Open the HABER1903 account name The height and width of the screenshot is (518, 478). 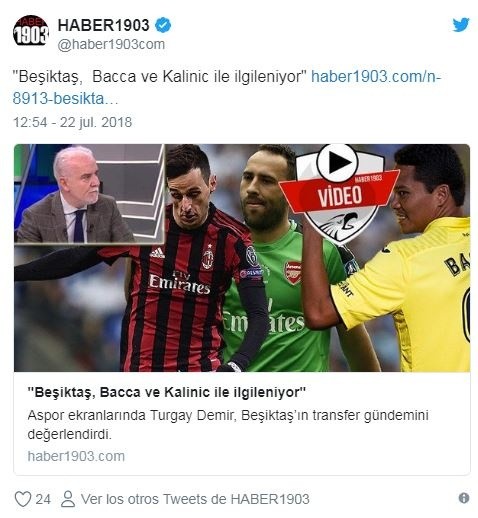104,25
